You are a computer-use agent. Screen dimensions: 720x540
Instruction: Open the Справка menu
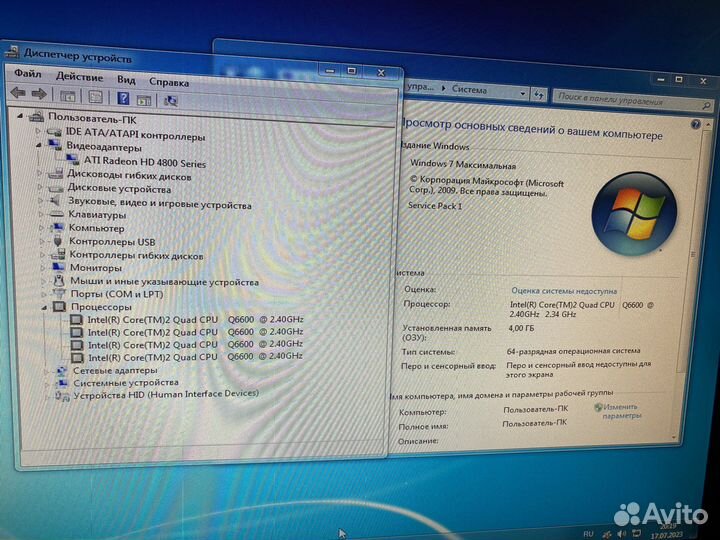(169, 82)
